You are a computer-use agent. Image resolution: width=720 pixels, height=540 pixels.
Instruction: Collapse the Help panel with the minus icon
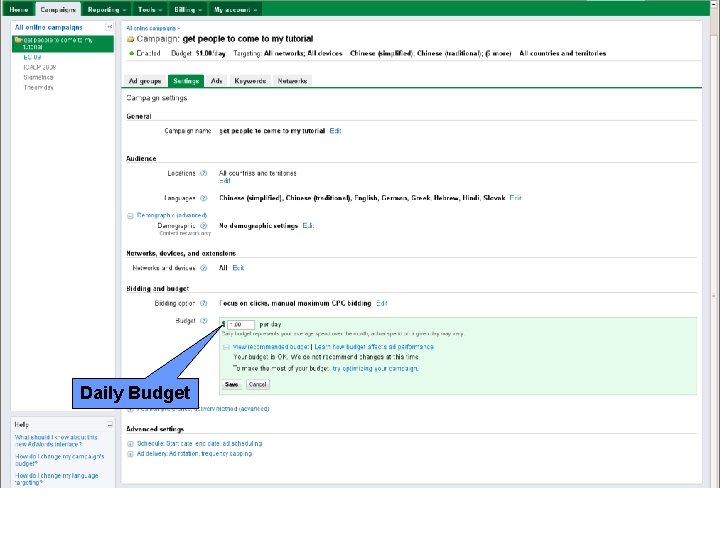click(x=110, y=425)
